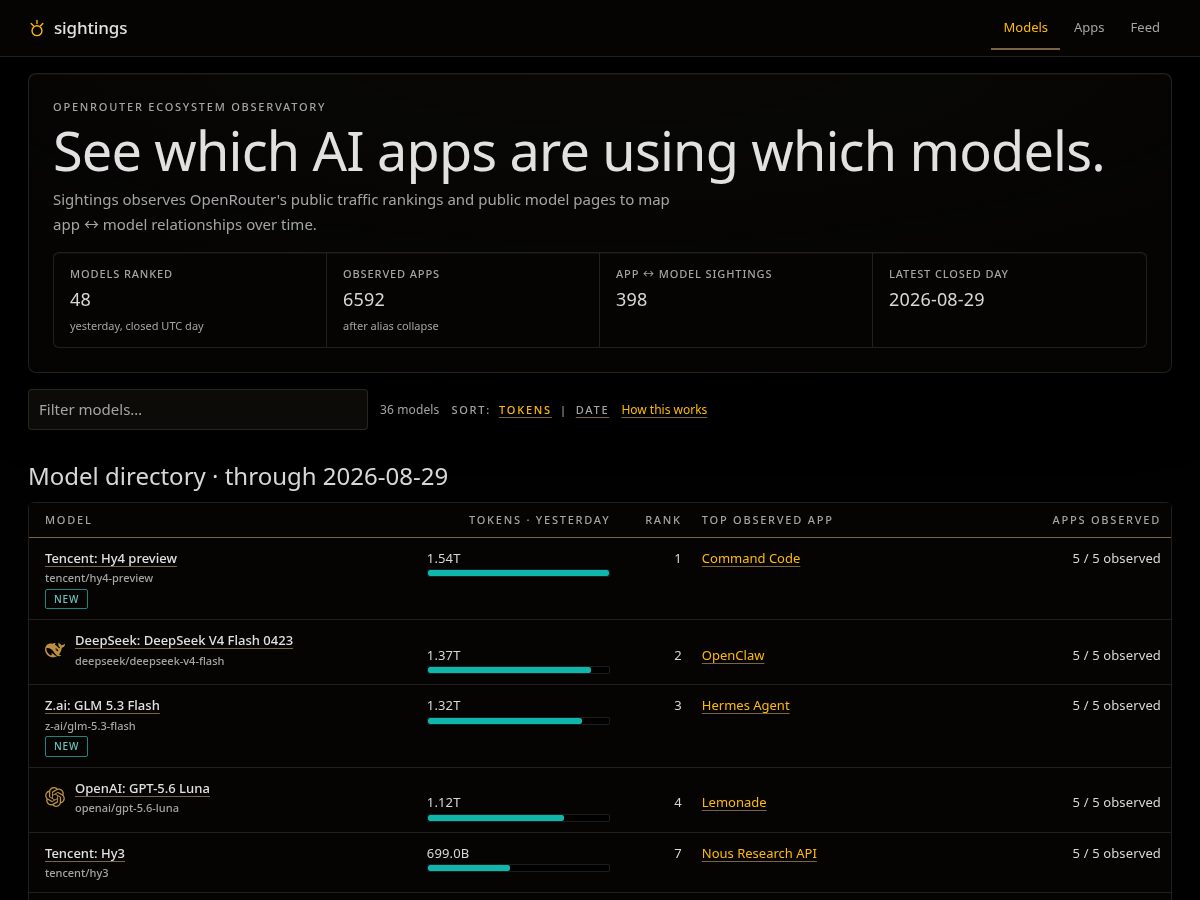Click the APPS OBSERVED column header

pyautogui.click(x=1106, y=520)
